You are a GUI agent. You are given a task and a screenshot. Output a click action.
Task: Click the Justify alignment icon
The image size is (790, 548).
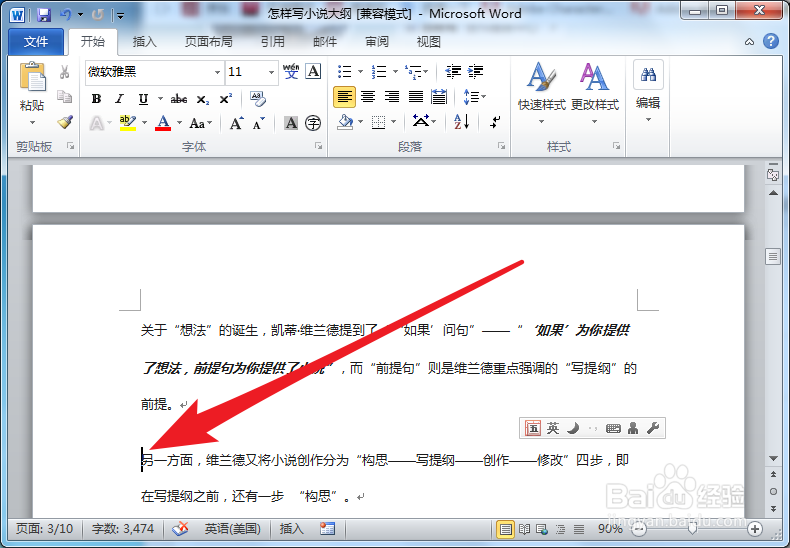point(416,97)
